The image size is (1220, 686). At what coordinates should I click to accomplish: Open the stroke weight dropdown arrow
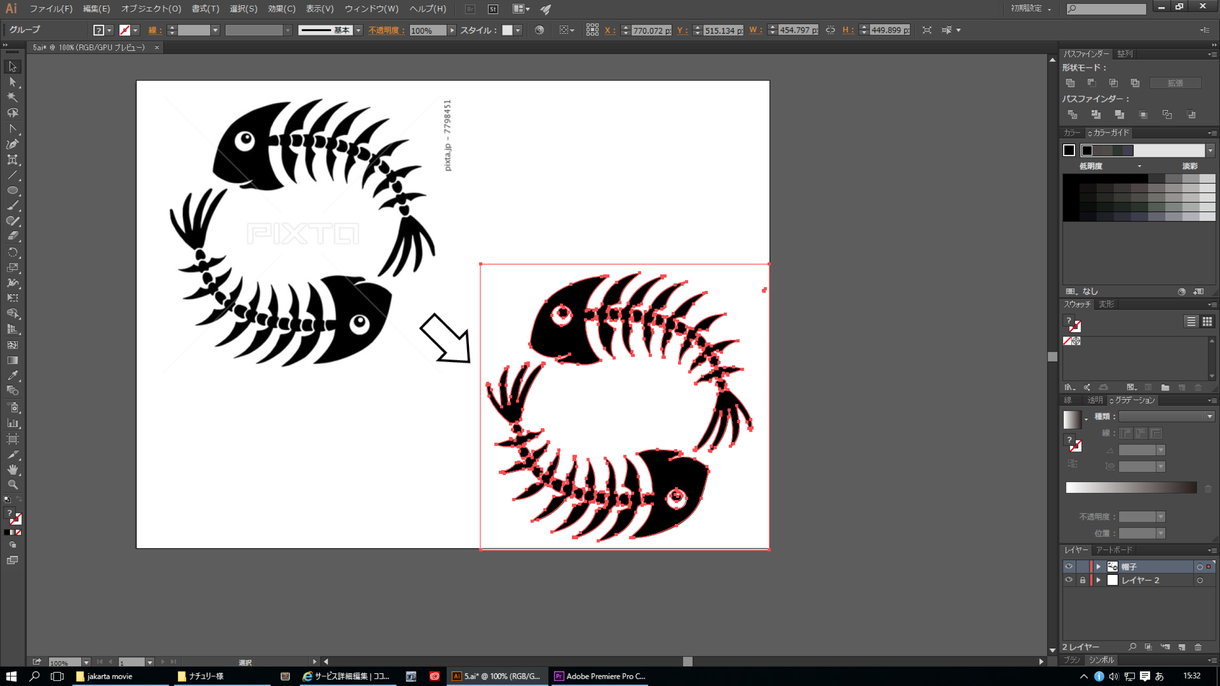215,31
